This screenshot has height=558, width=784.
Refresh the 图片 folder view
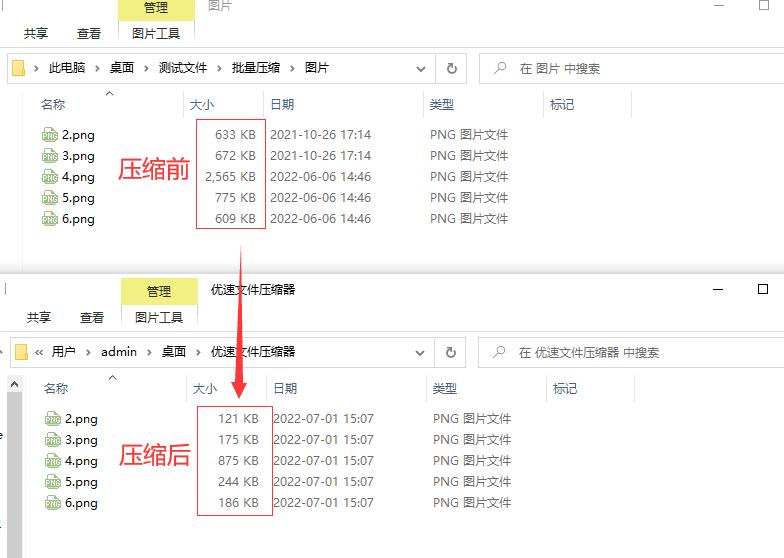pos(452,68)
